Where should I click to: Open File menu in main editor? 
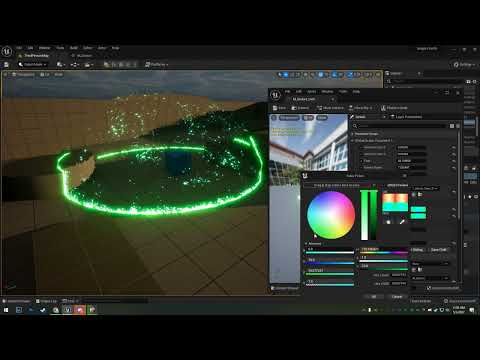click(x=19, y=48)
